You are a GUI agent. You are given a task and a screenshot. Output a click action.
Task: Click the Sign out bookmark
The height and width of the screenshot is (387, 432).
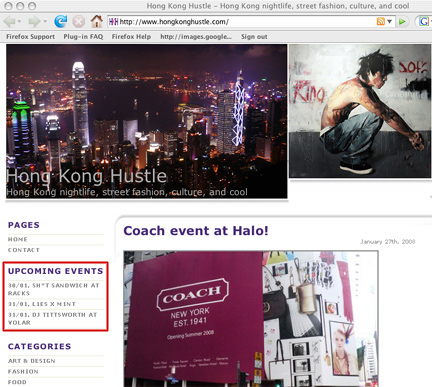tap(254, 37)
